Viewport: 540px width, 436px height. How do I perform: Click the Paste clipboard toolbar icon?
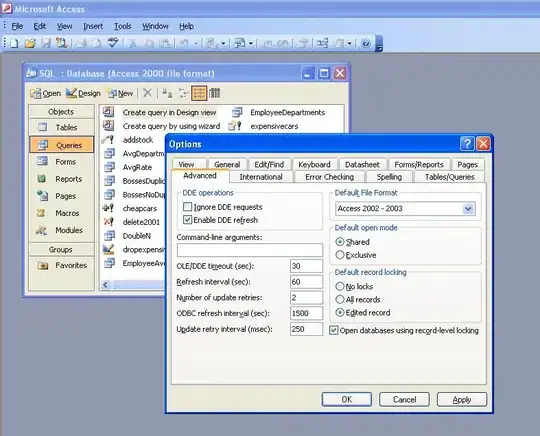(165, 43)
